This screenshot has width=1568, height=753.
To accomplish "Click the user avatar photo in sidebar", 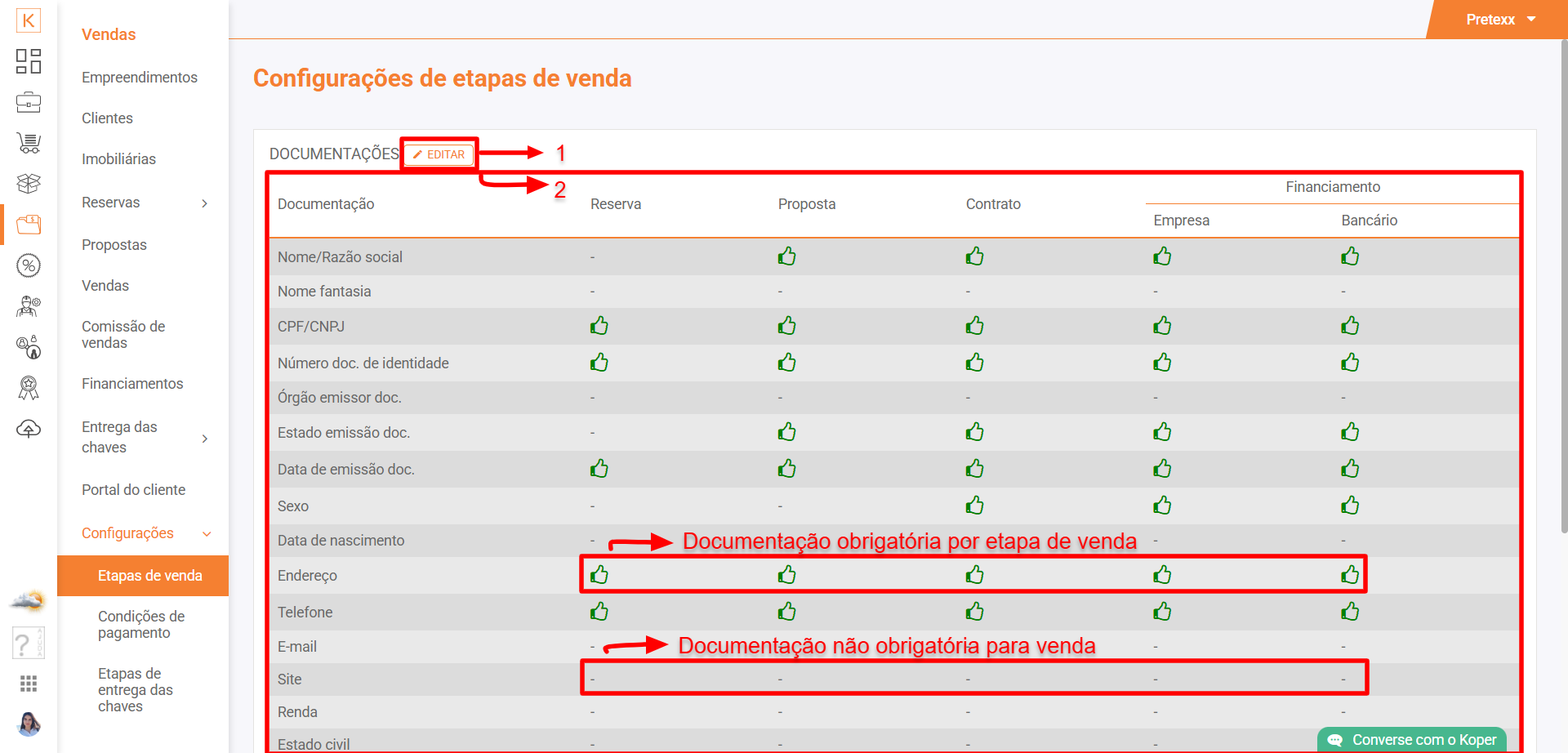I will [x=29, y=724].
